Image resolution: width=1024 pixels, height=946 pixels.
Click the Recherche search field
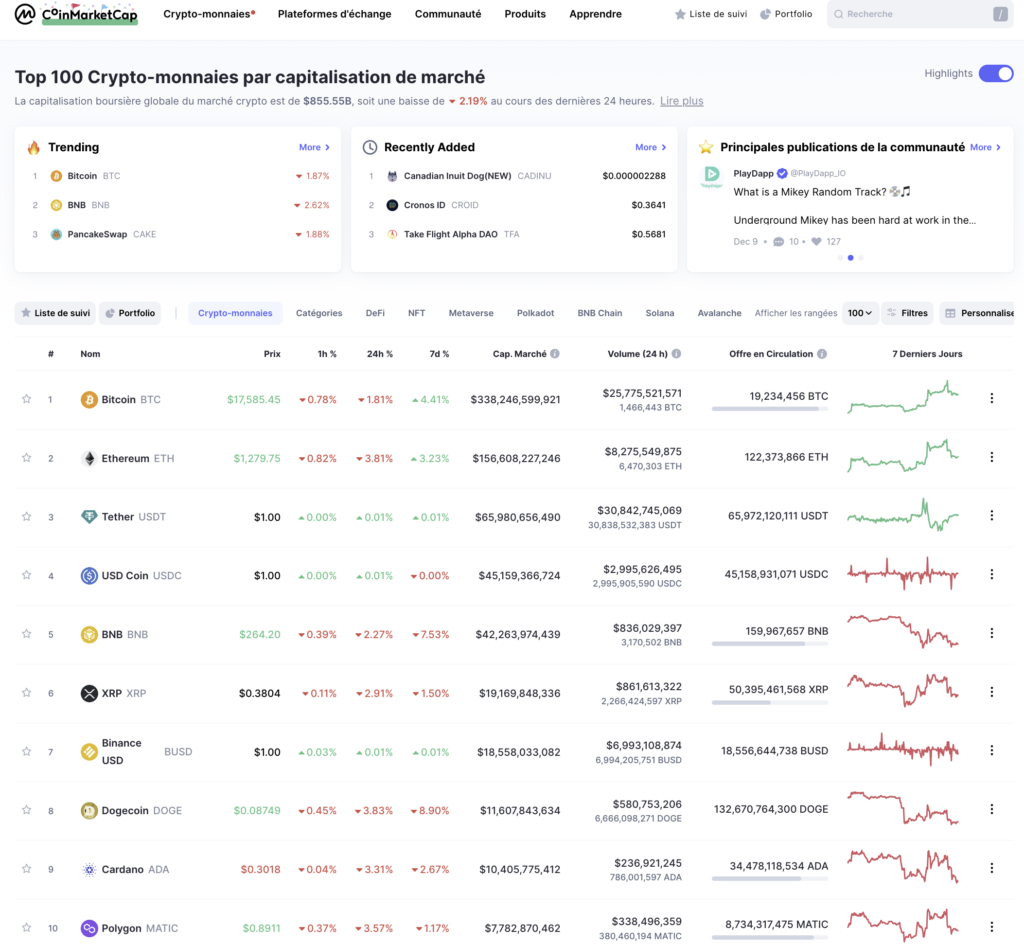(920, 14)
